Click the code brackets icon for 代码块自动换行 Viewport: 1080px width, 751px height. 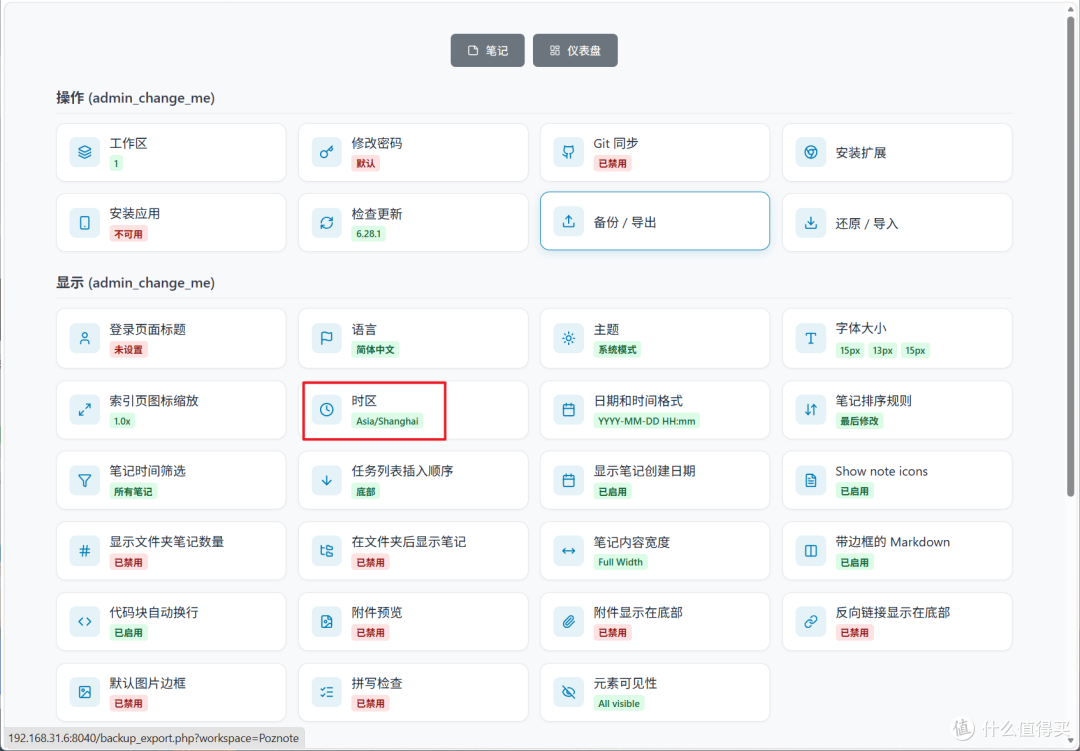(85, 621)
